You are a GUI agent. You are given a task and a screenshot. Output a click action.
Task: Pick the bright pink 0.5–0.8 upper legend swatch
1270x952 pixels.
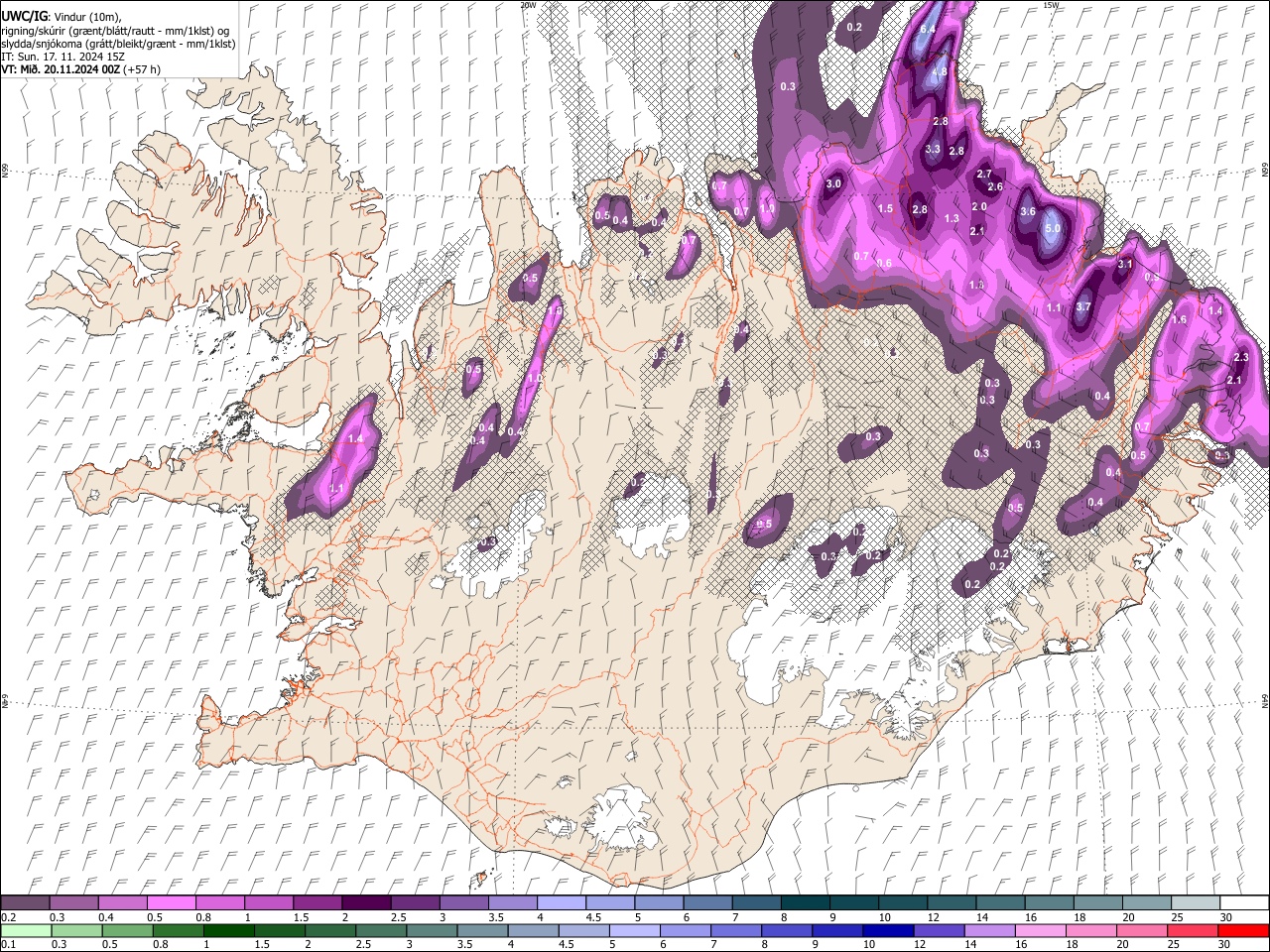(171, 903)
